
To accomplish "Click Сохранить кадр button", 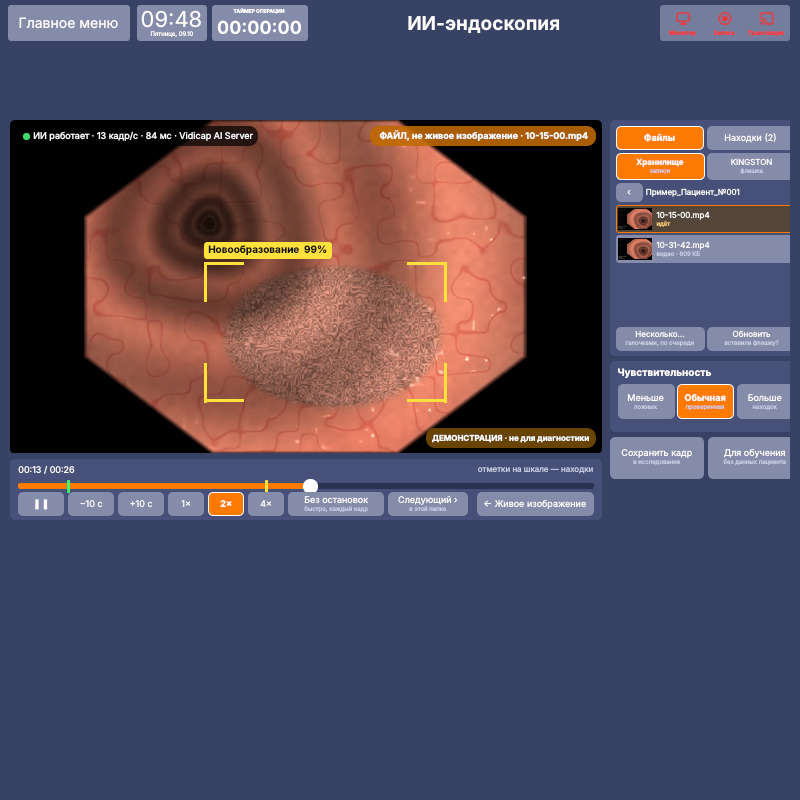I will click(657, 458).
